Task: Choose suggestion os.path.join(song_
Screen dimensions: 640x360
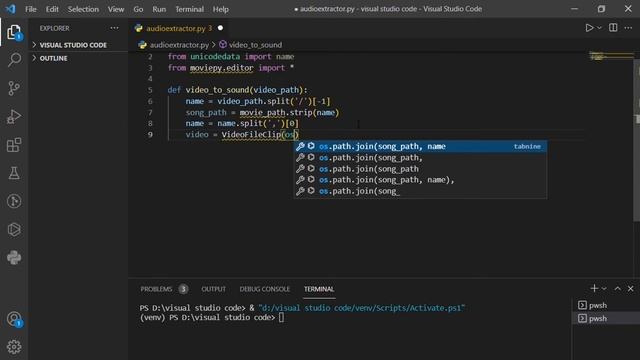Action: click(x=420, y=191)
